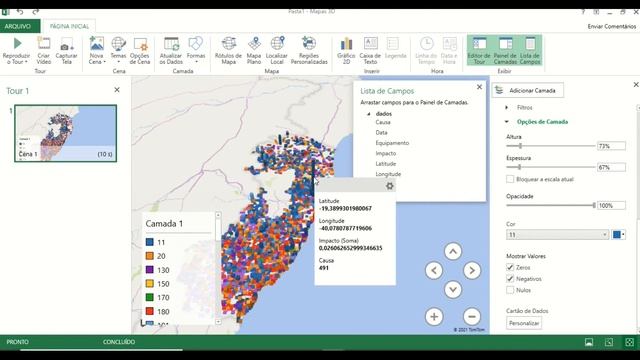This screenshot has height=360, width=640.
Task: Click the Personalizar button
Action: (x=524, y=323)
